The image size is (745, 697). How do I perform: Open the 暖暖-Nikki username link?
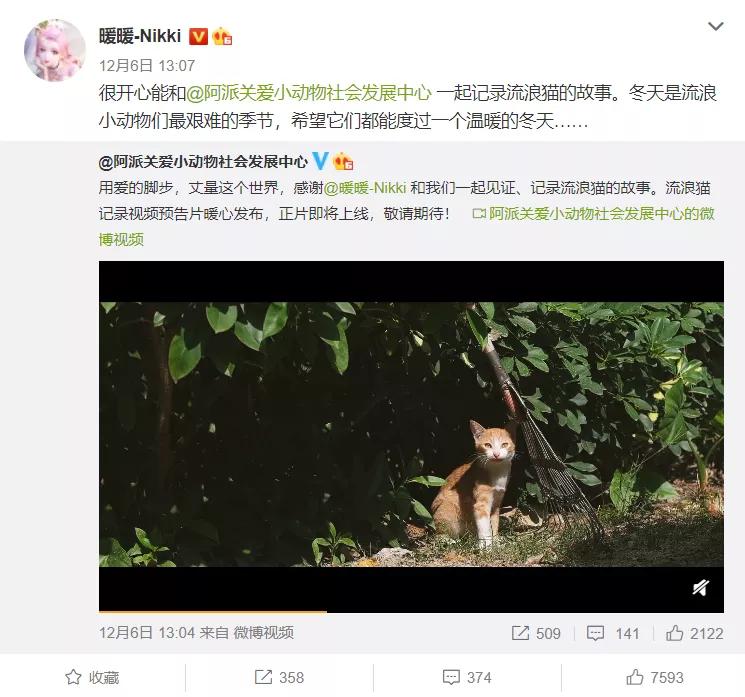point(140,36)
